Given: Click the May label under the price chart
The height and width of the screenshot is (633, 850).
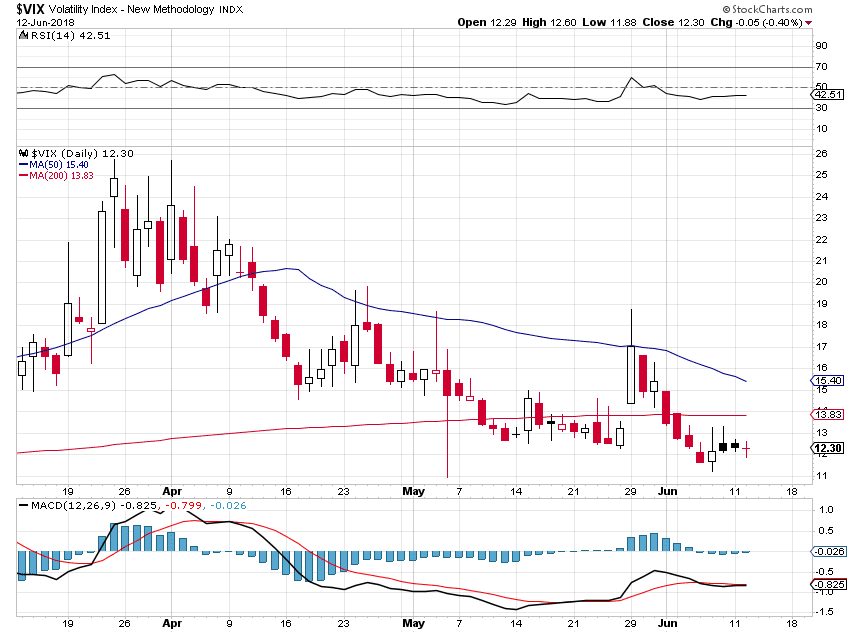Looking at the screenshot, I should tap(414, 492).
